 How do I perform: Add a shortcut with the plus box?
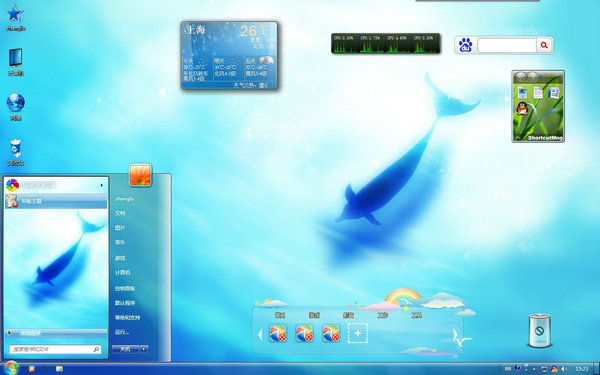click(x=358, y=333)
